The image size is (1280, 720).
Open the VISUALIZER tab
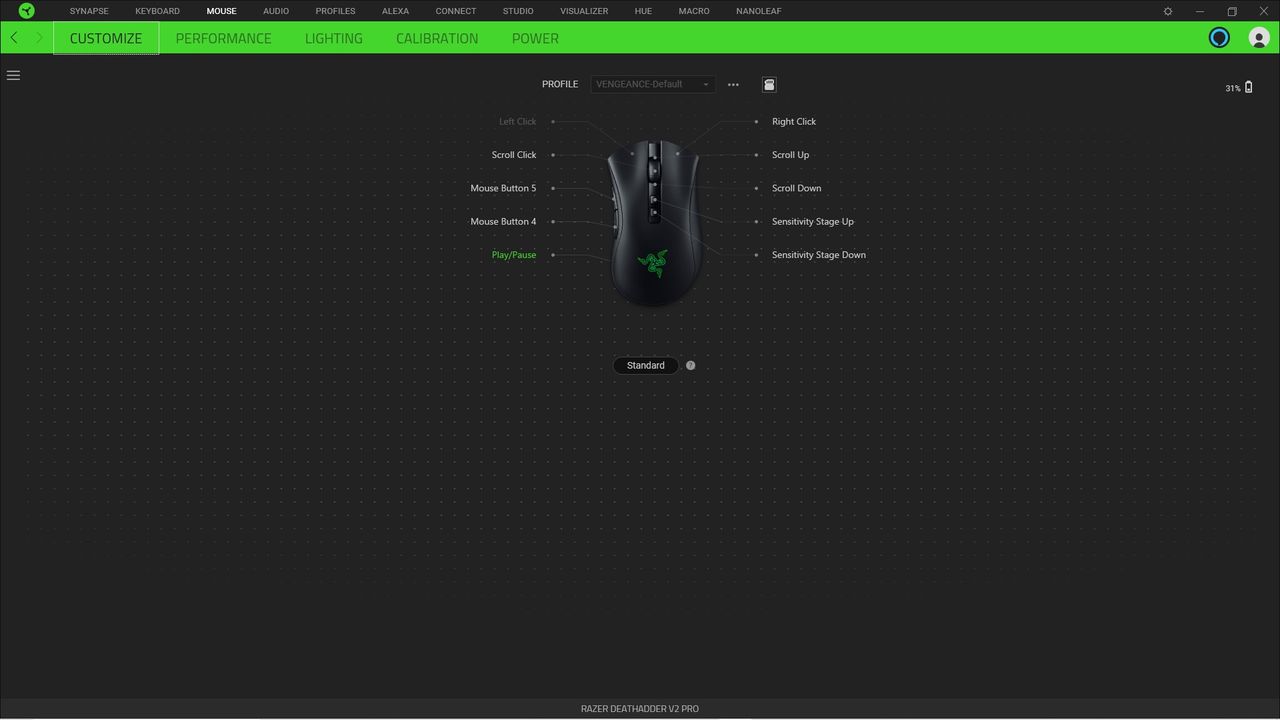tap(584, 11)
